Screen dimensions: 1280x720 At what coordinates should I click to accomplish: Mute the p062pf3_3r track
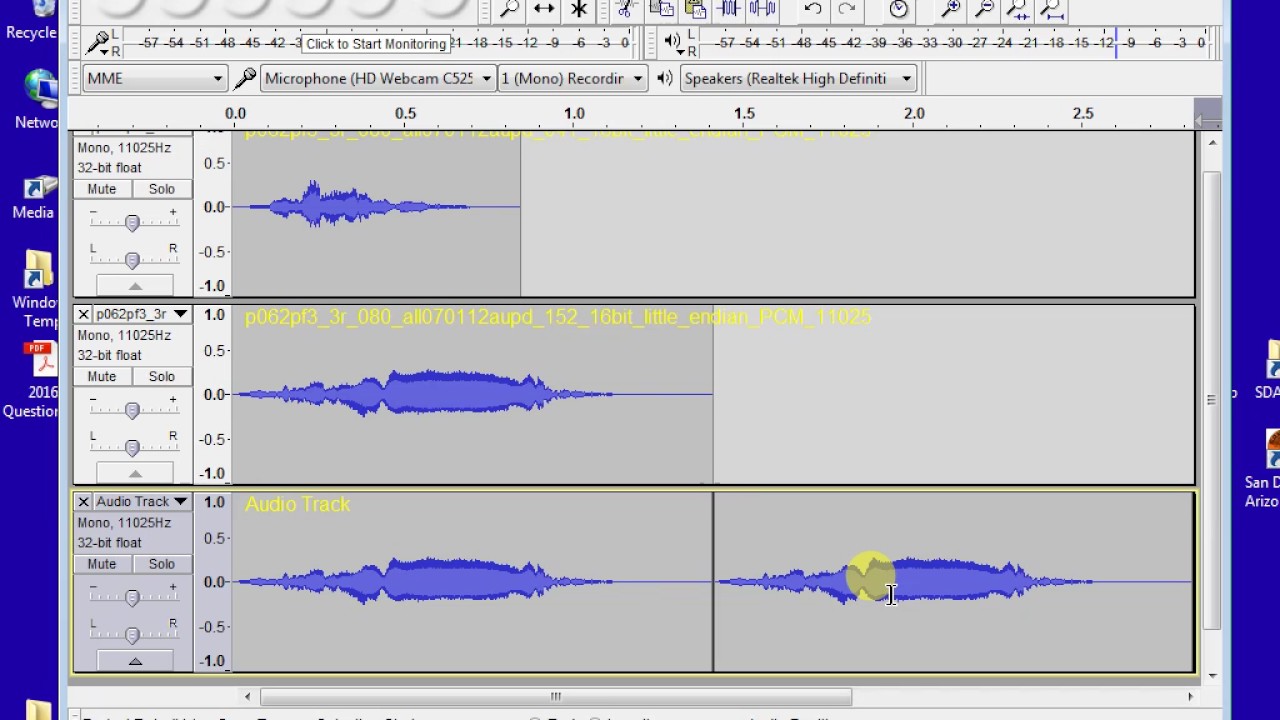coord(101,376)
